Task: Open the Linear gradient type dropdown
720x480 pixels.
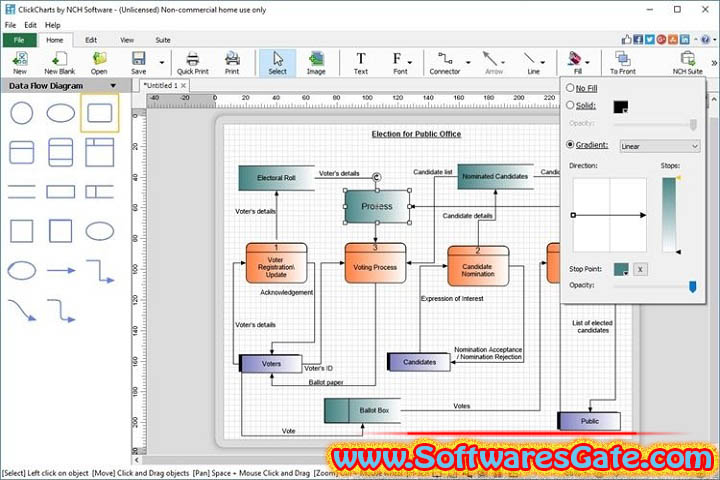Action: (659, 146)
